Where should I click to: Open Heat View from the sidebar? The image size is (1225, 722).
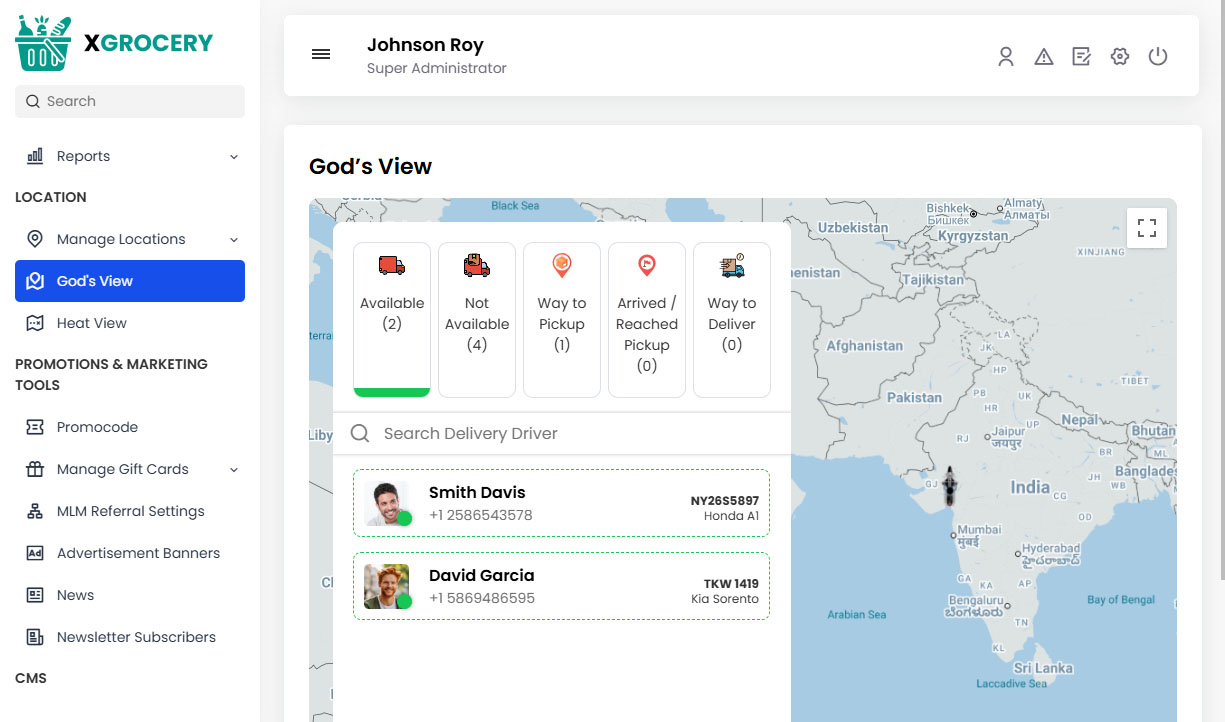tap(92, 323)
